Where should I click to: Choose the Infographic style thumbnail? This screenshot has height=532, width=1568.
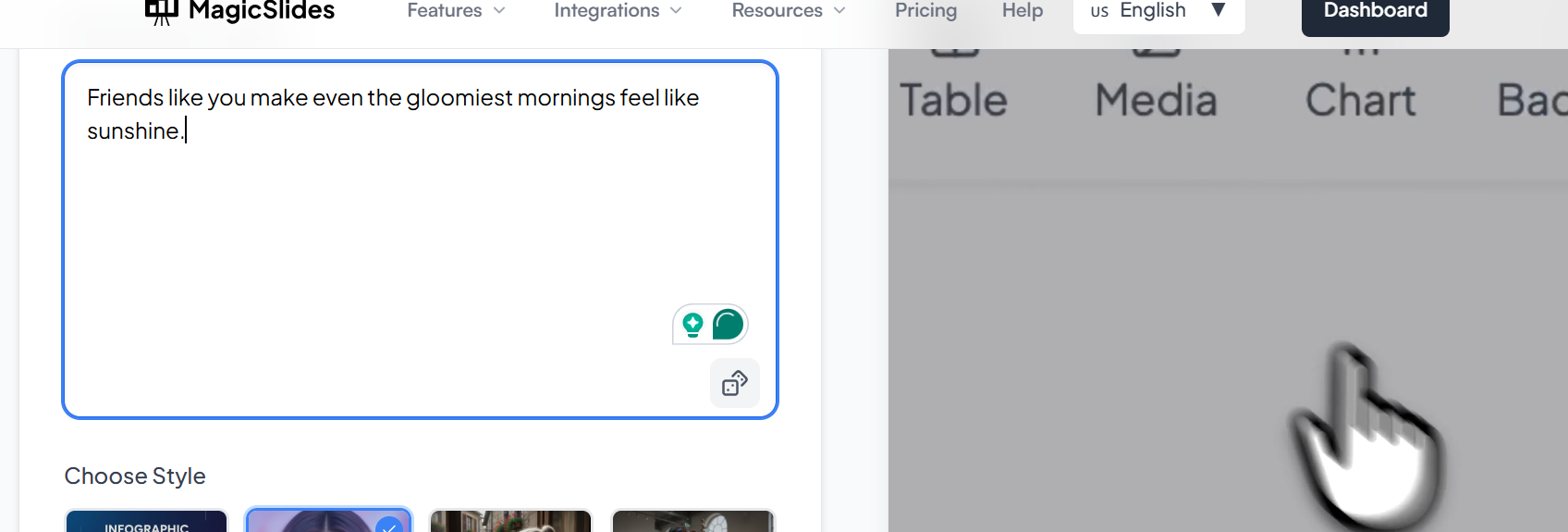click(x=146, y=522)
